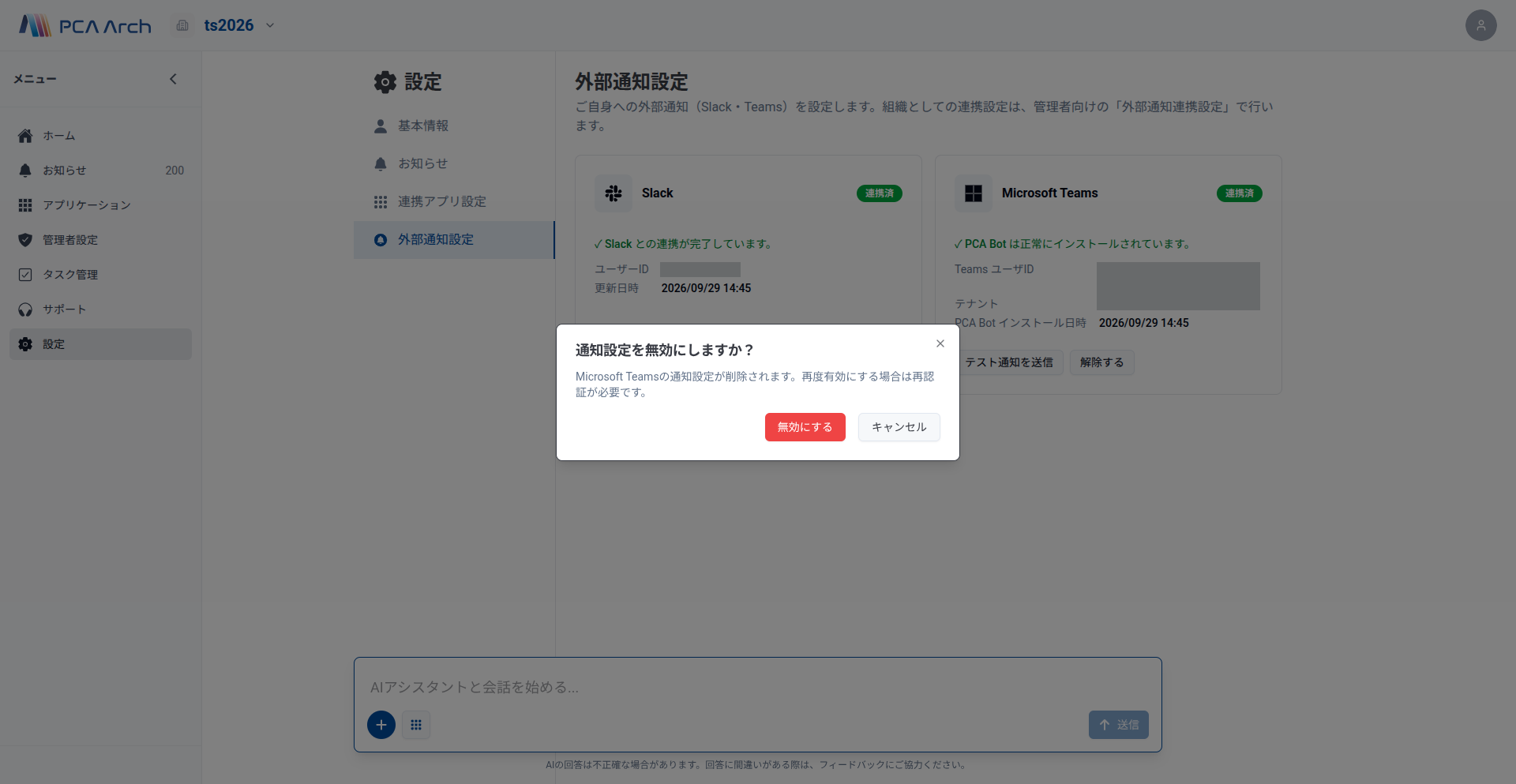Click the Slack logo icon
Viewport: 1516px width, 784px height.
pos(614,193)
